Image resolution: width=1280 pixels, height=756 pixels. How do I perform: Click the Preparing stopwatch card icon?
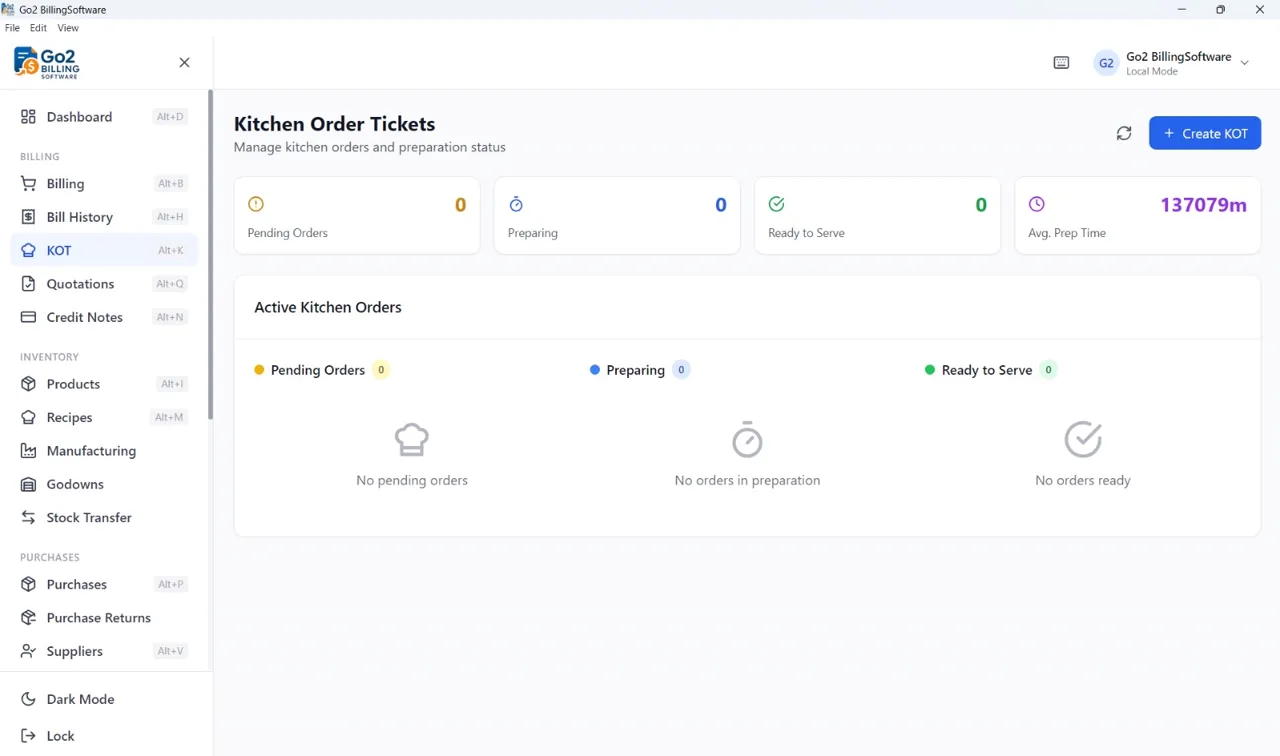516,204
